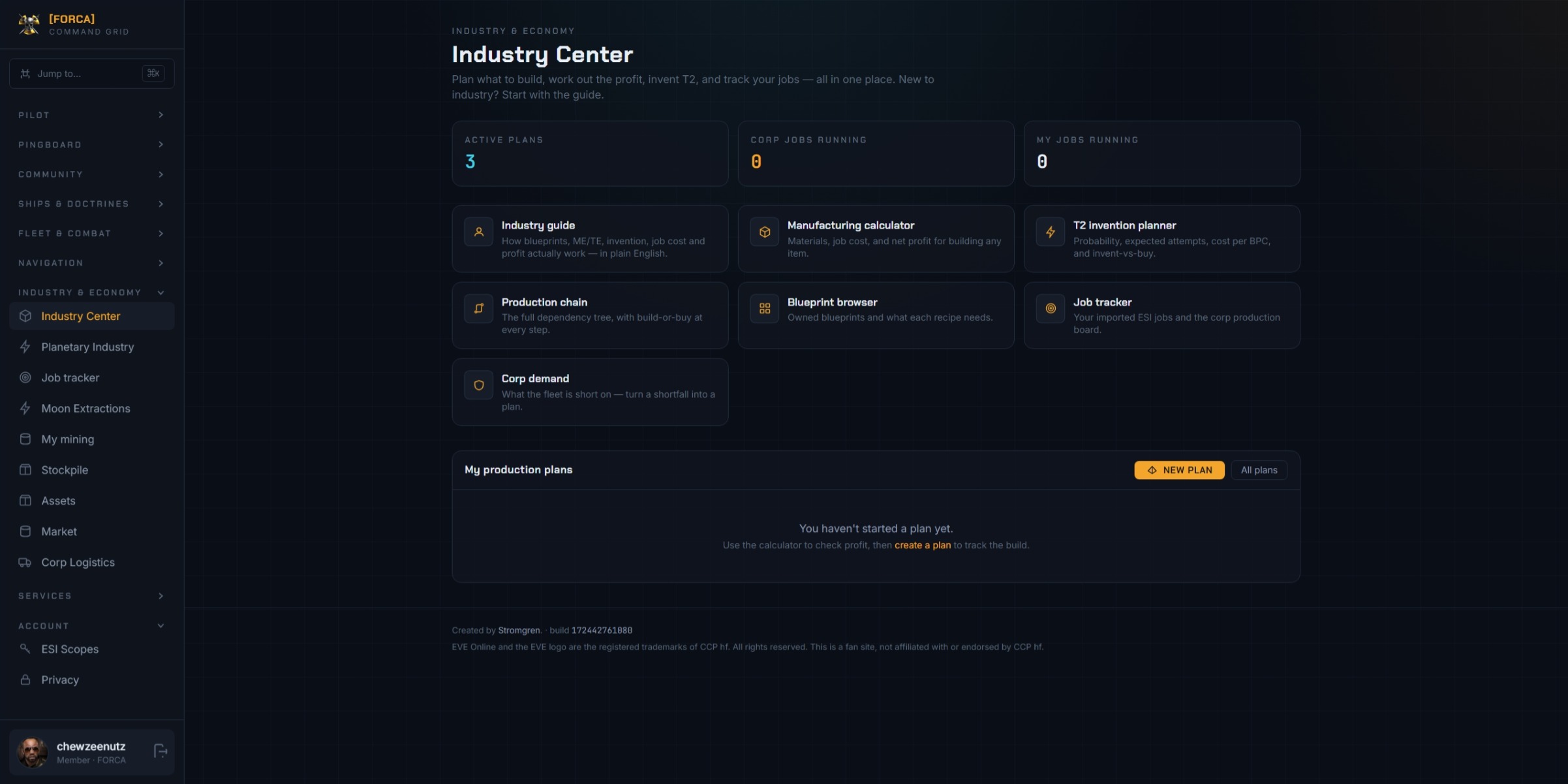Open the T2 invention planner title

point(1124,225)
